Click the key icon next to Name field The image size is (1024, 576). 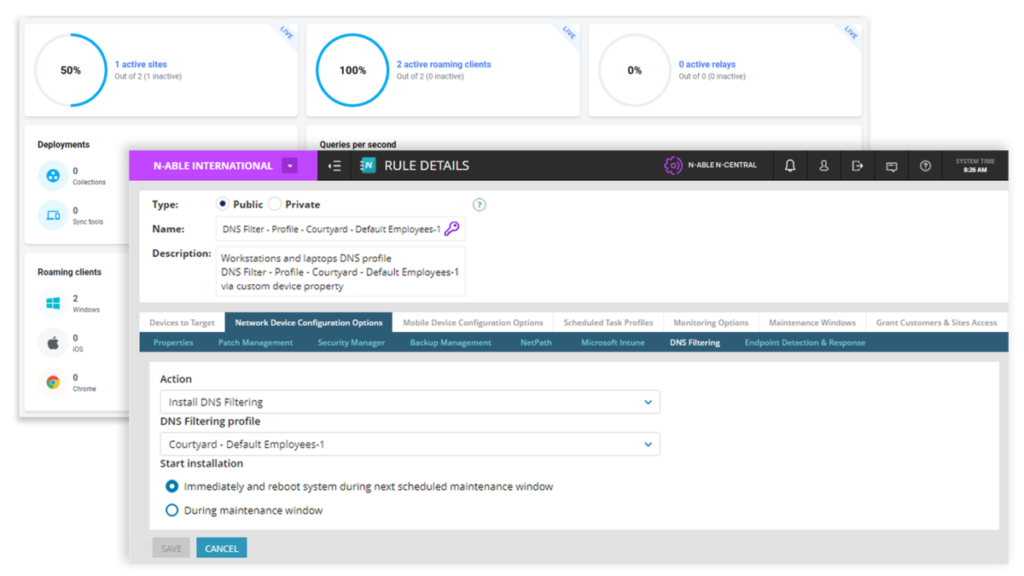[x=452, y=229]
